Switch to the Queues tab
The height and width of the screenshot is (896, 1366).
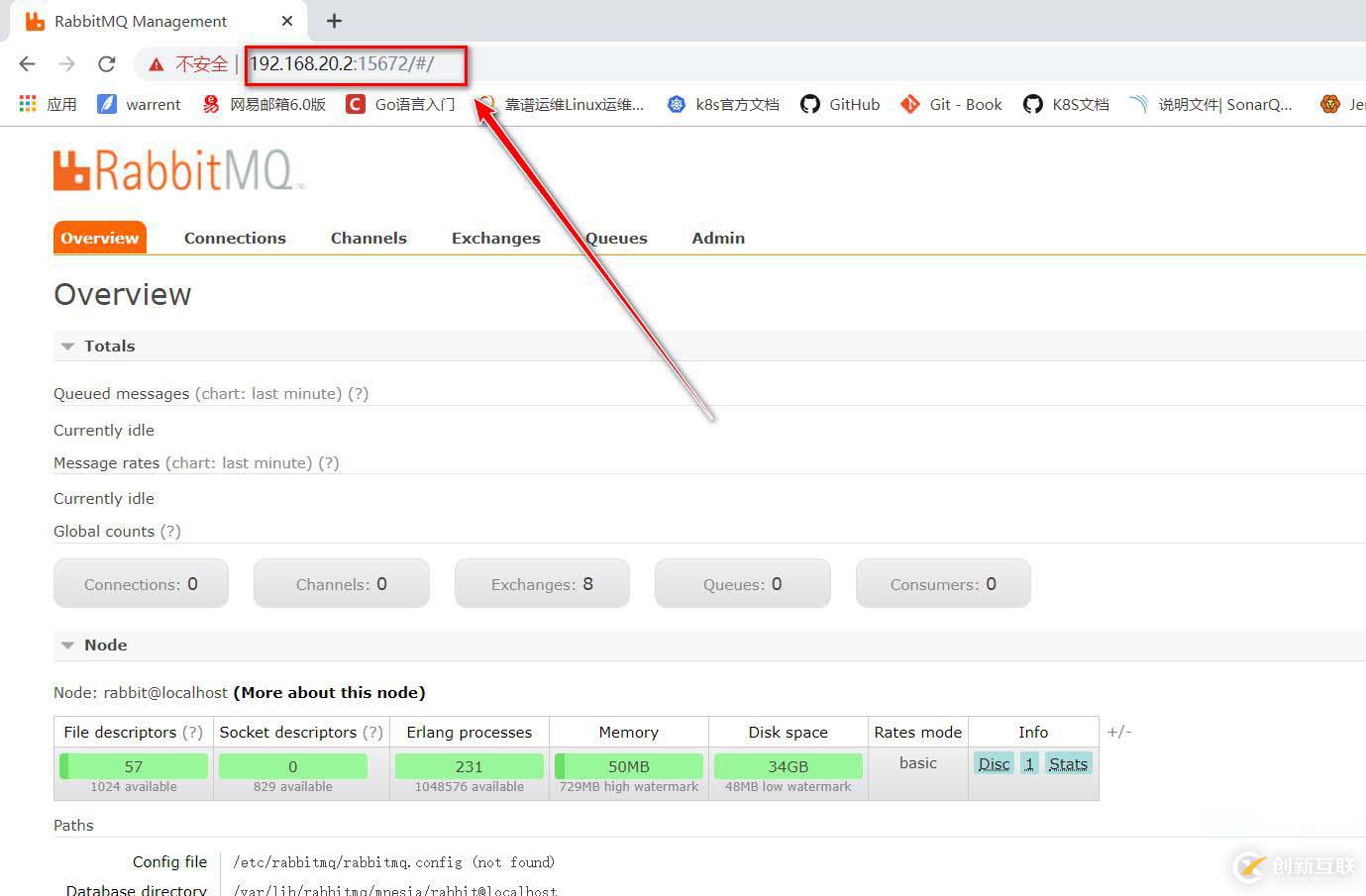tap(616, 238)
